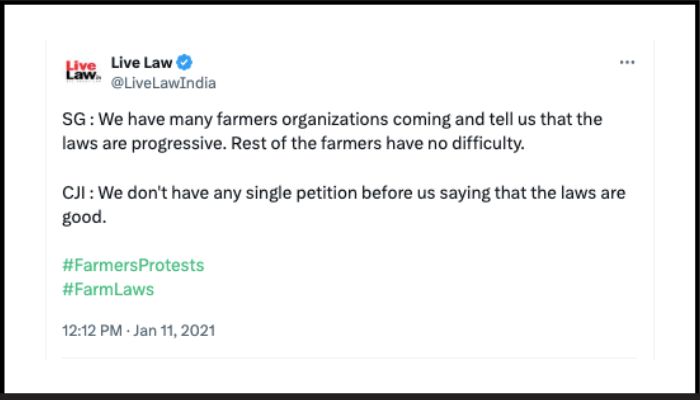Open the @LiveLawIndia handle link
This screenshot has height=400, width=700.
click(163, 82)
